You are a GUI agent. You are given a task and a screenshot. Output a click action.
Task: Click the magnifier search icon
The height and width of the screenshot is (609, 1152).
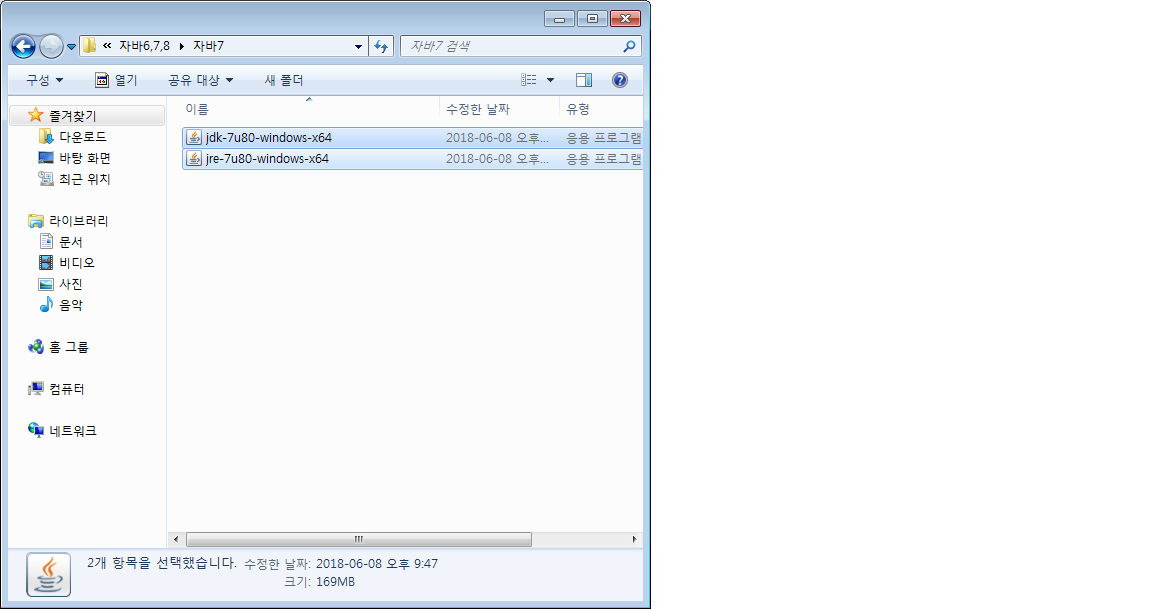click(629, 46)
